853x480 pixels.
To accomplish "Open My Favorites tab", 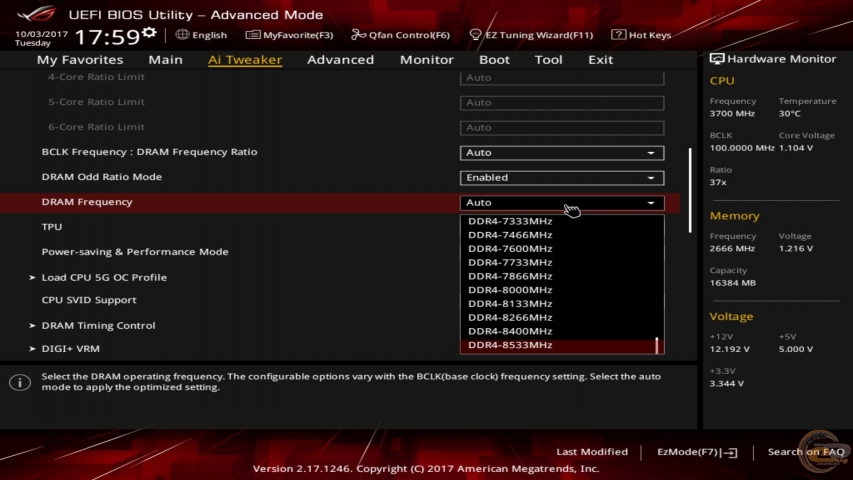I will click(80, 59).
